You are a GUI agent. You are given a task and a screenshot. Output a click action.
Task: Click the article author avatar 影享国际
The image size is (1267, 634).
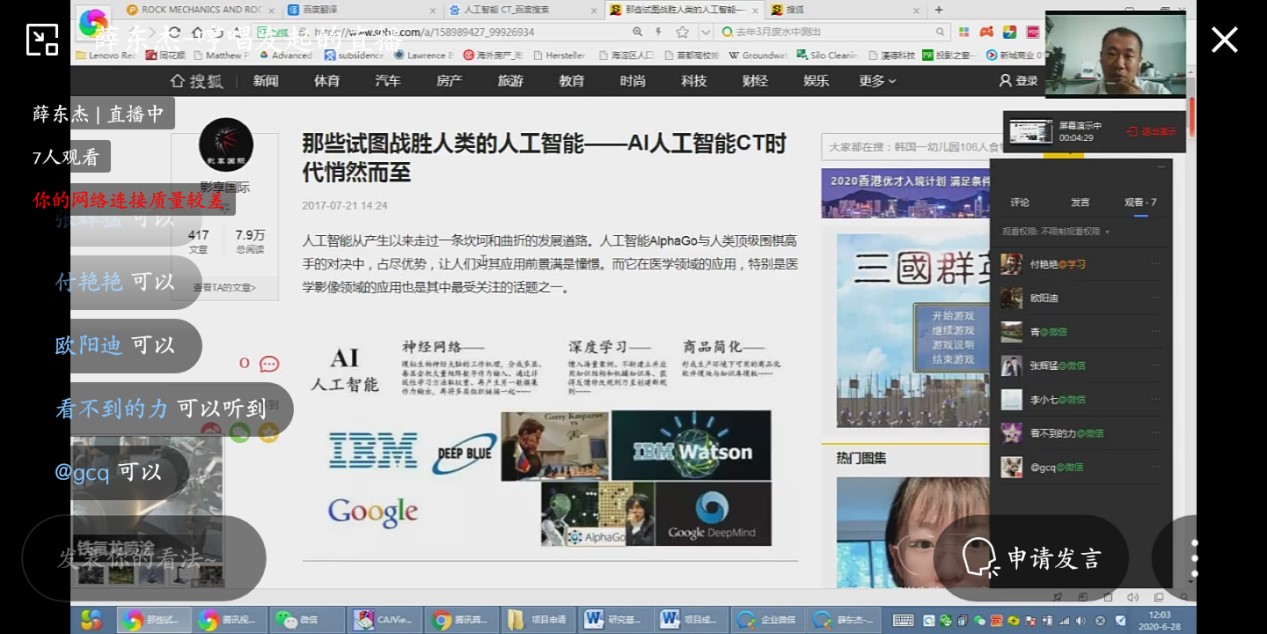pos(226,145)
